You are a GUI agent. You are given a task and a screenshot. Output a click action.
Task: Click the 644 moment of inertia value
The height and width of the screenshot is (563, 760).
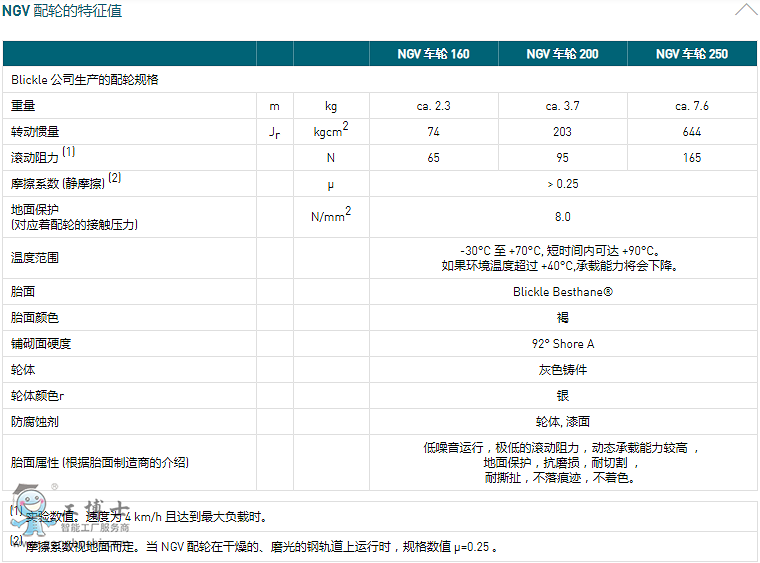point(692,132)
